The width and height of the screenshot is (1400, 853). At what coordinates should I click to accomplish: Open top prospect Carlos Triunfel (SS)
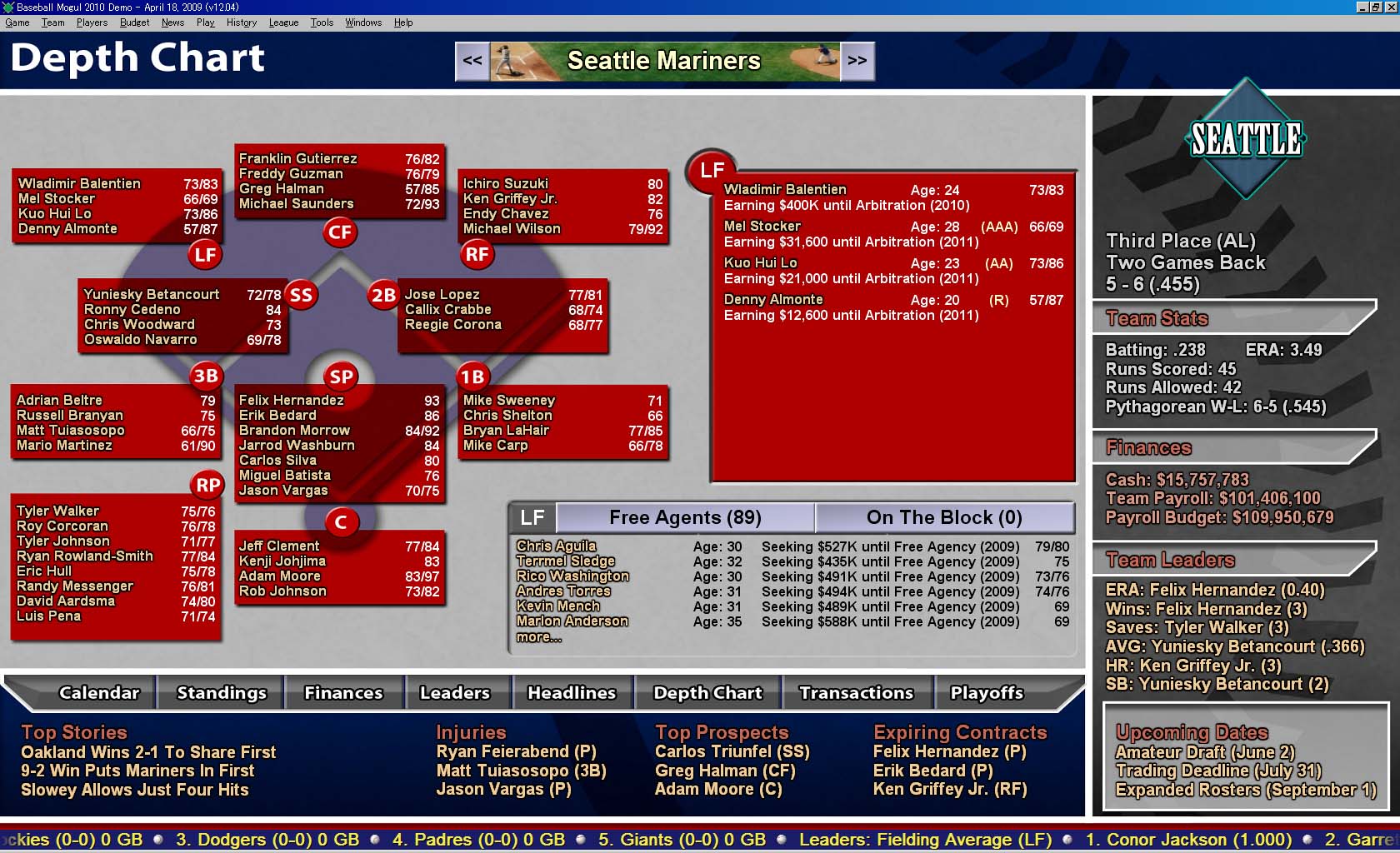732,751
